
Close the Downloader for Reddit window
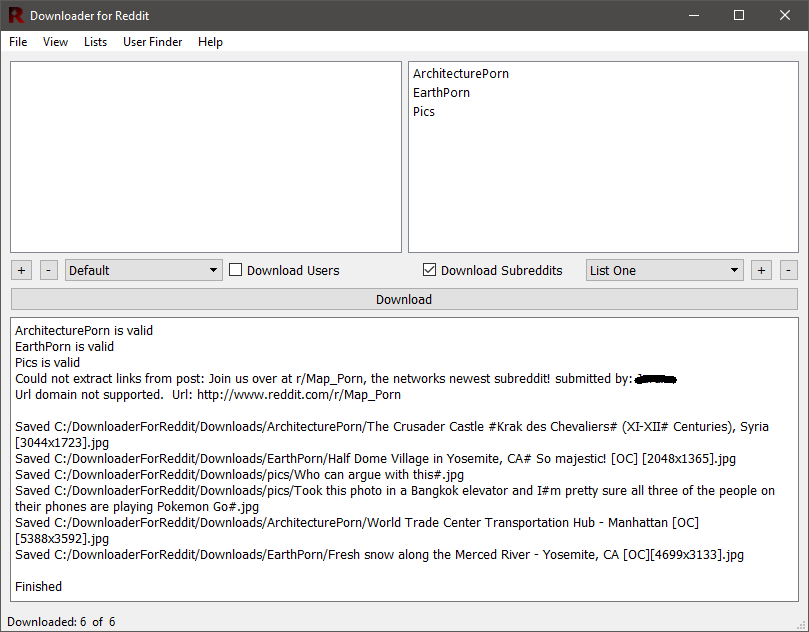[x=785, y=15]
